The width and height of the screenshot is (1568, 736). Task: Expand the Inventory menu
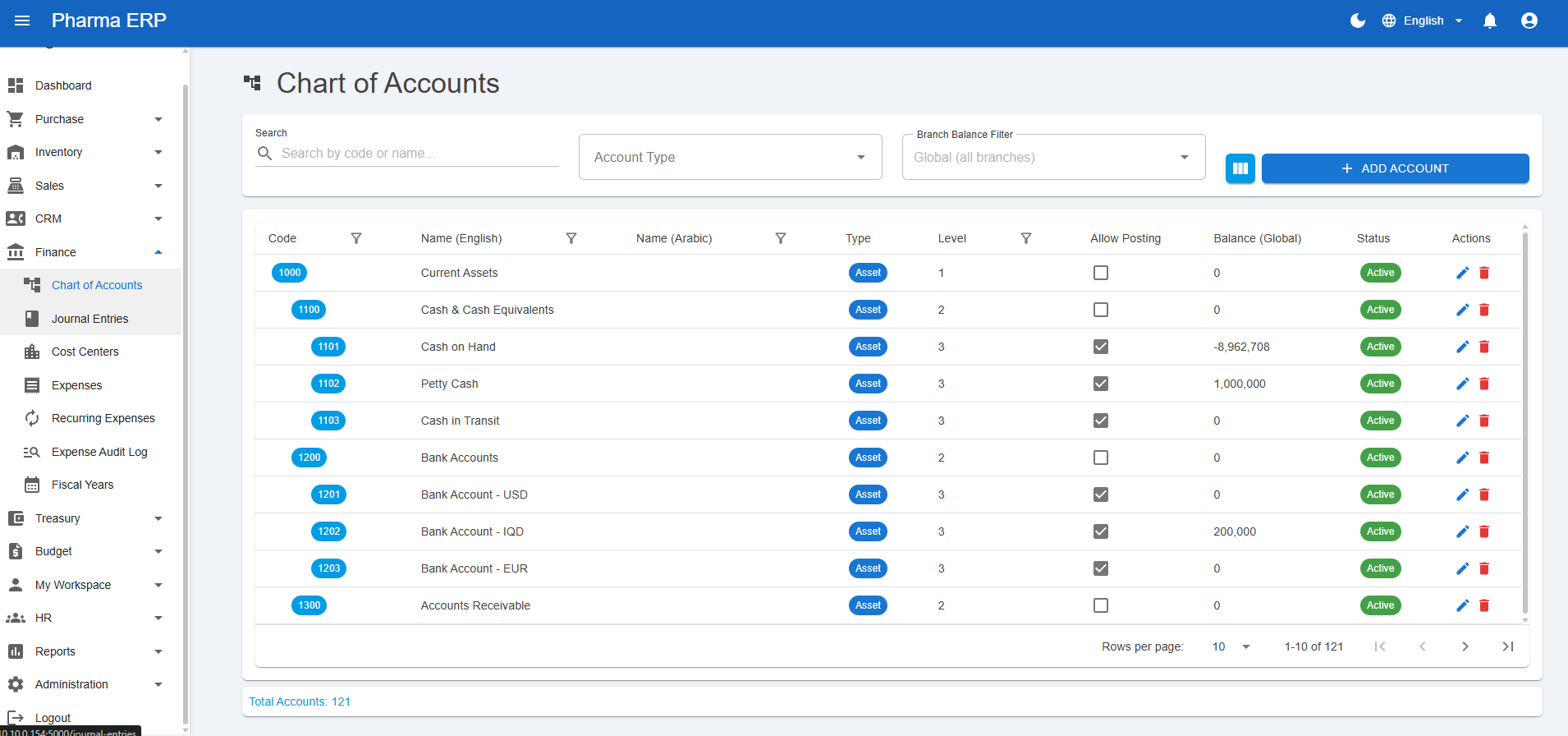coord(90,152)
